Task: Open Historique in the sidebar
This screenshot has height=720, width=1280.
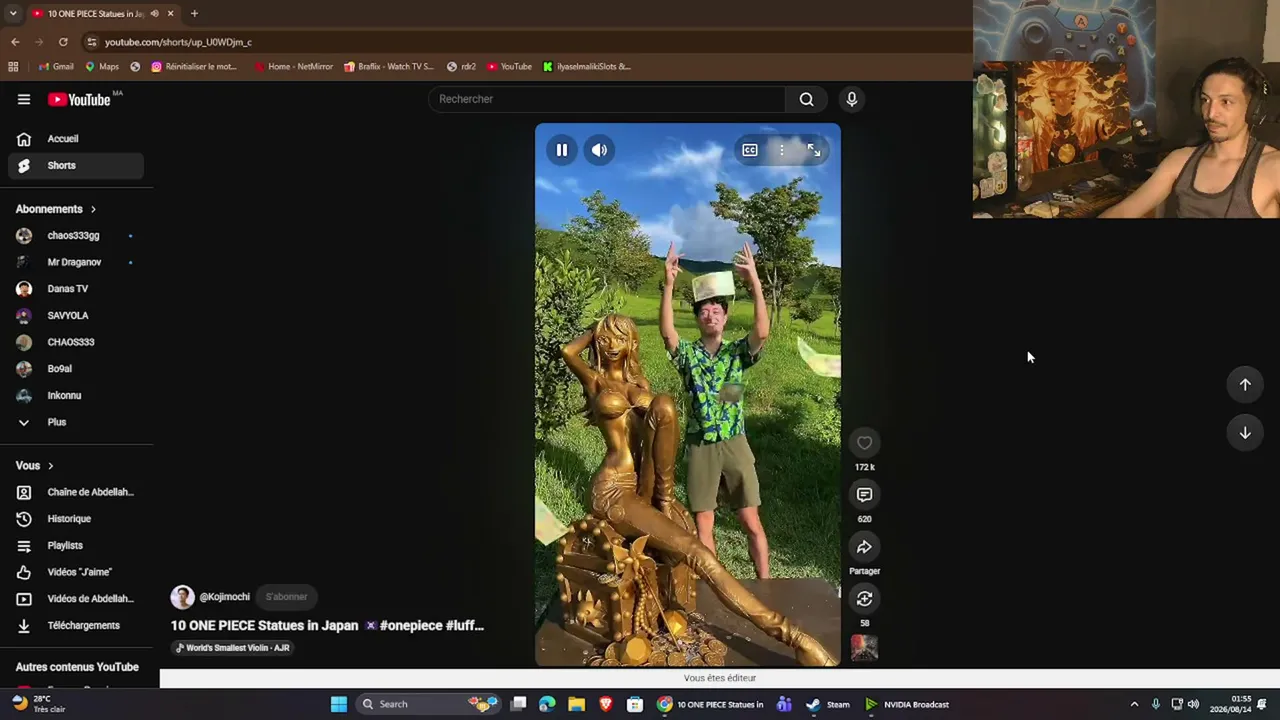Action: click(76, 519)
